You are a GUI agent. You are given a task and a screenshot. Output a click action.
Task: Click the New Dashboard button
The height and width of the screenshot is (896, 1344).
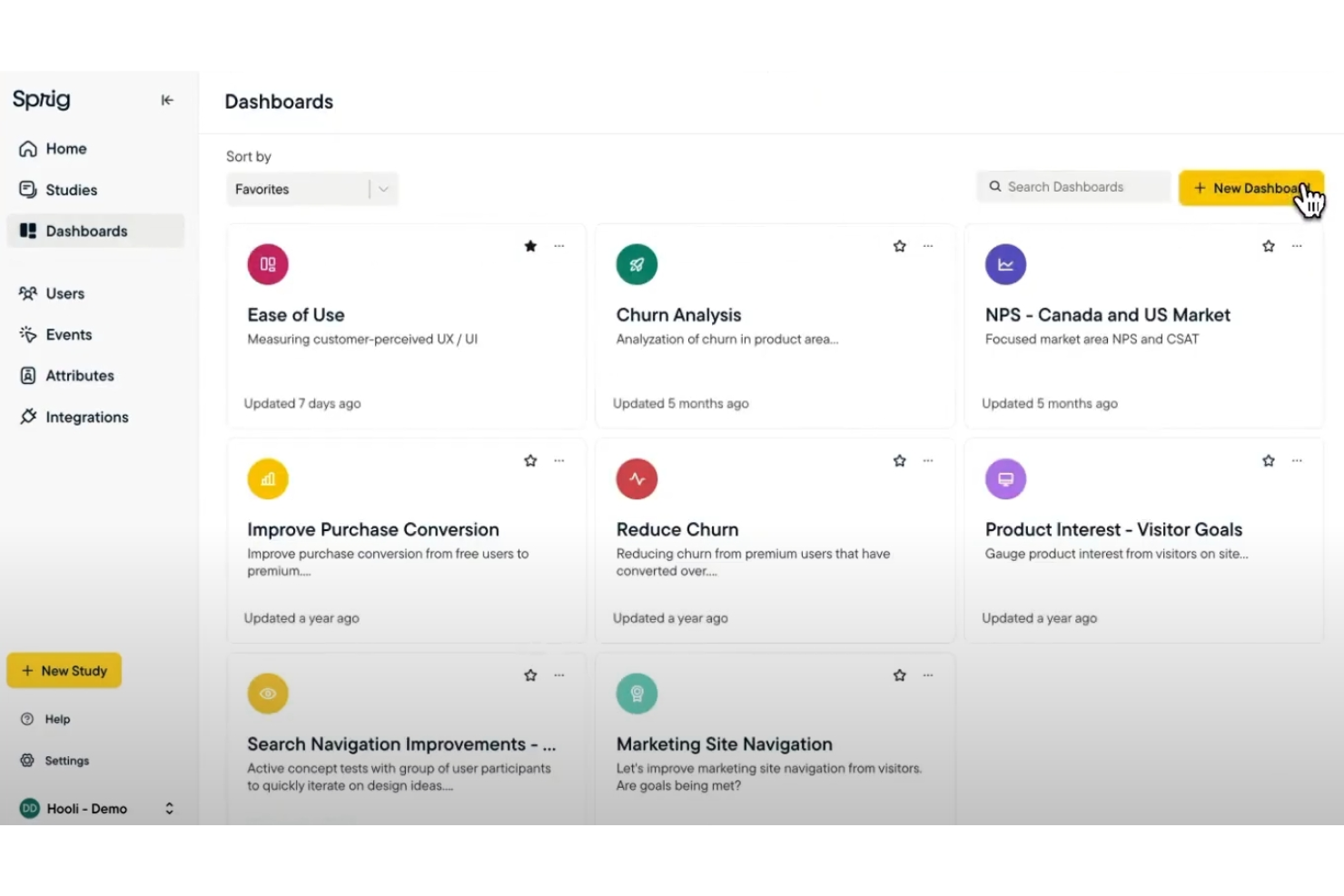point(1251,188)
